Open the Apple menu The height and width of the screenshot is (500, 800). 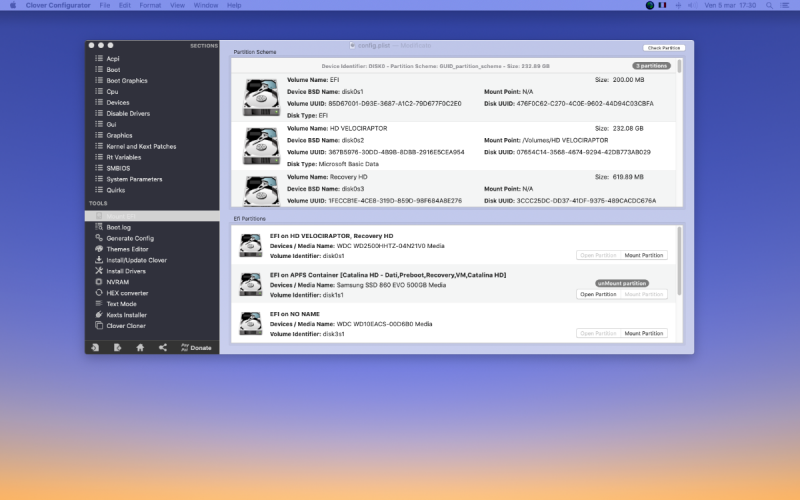(x=13, y=5)
